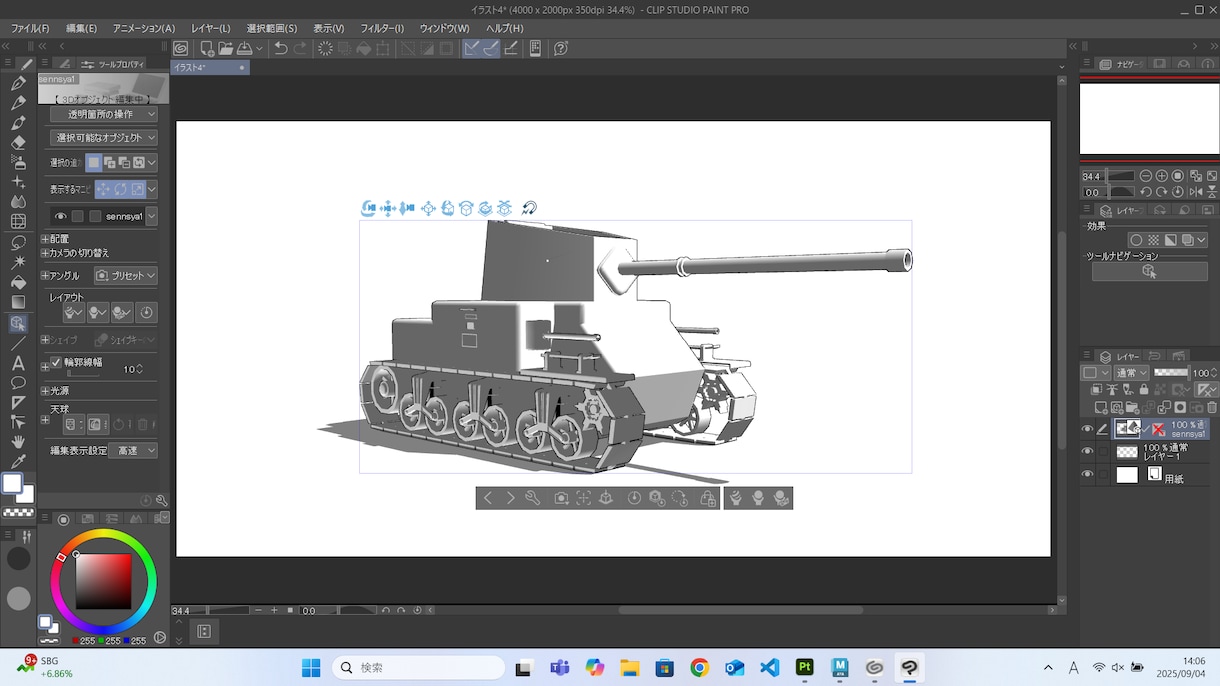
Task: Open Google Chrome from taskbar
Action: tap(699, 667)
